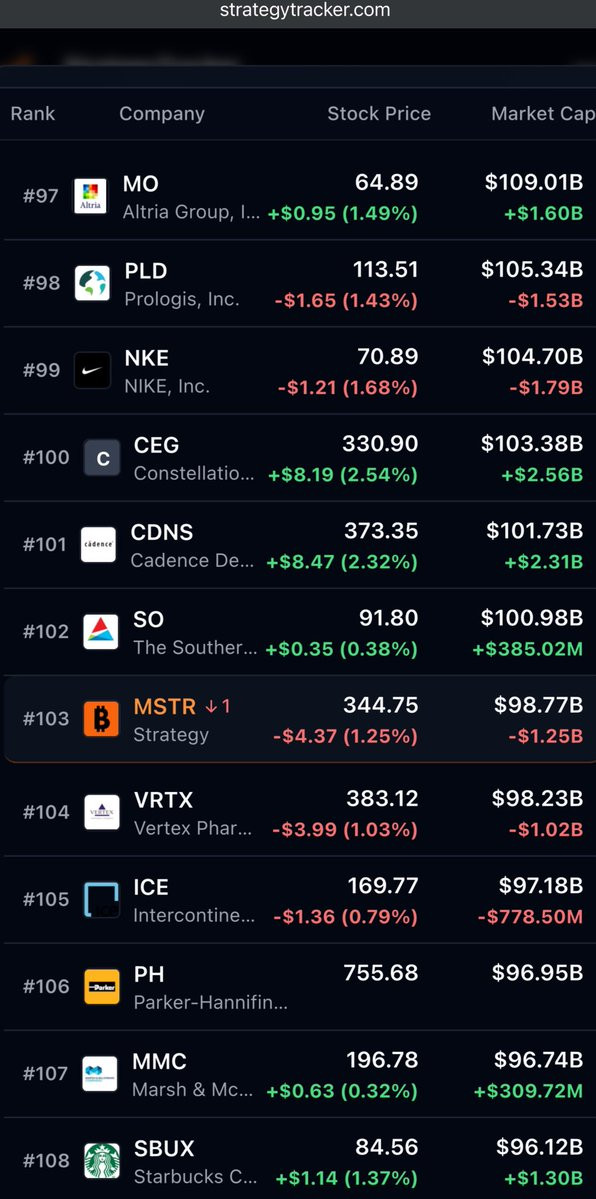Sort by the Stock Price column header
The image size is (596, 1199).
pos(379,114)
